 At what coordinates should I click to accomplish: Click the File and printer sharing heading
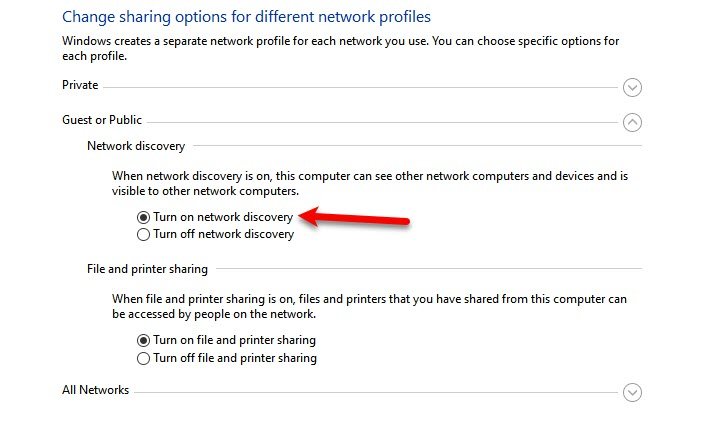point(148,269)
